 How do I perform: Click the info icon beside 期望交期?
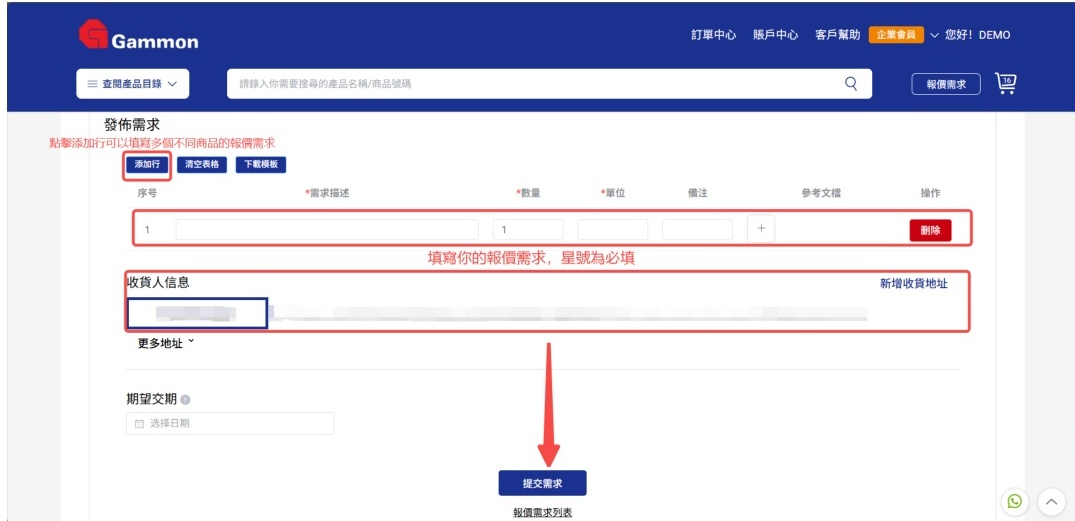coord(186,400)
